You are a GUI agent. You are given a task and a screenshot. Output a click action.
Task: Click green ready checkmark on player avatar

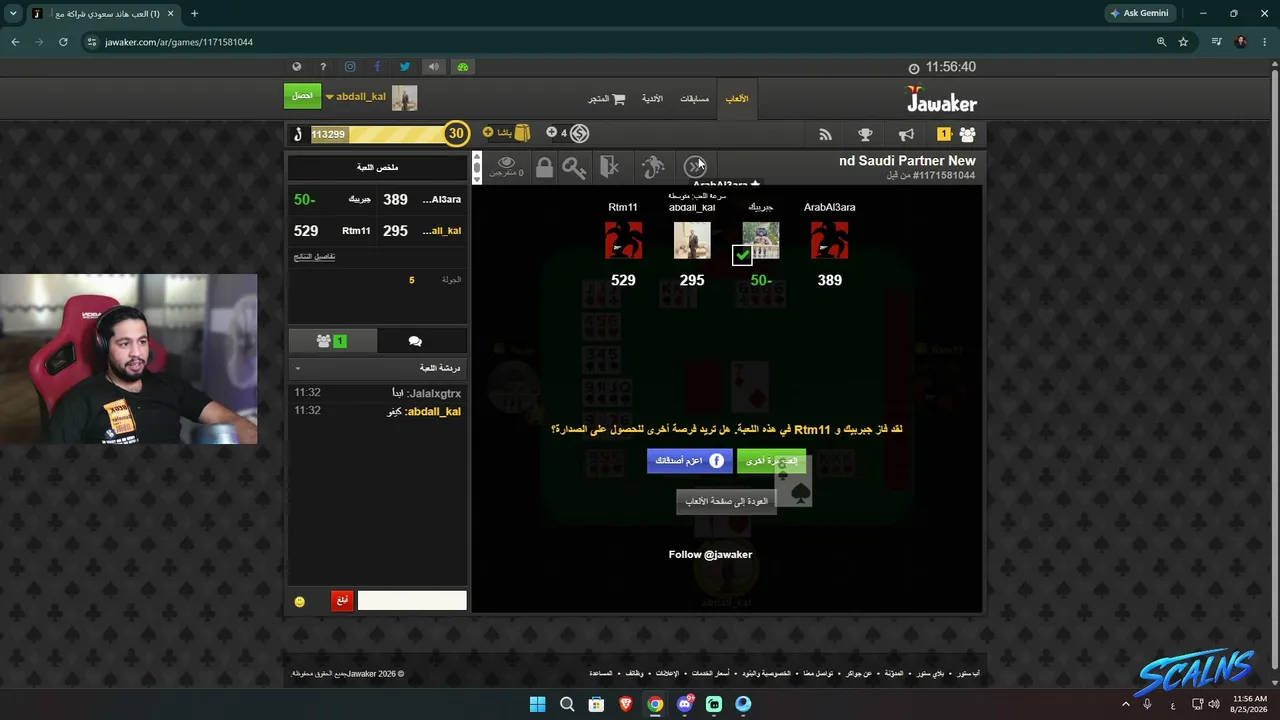(x=742, y=256)
